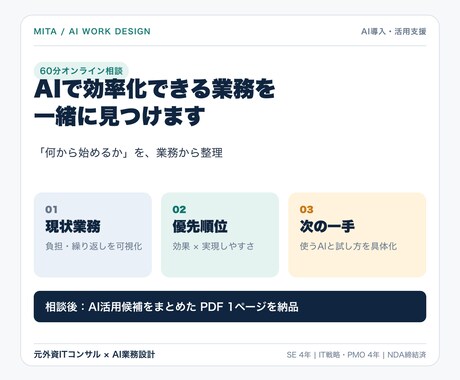460x380 pixels.
Task: Click the footer 元外資ITコンサル × AI業務設計
Action: 94,354
